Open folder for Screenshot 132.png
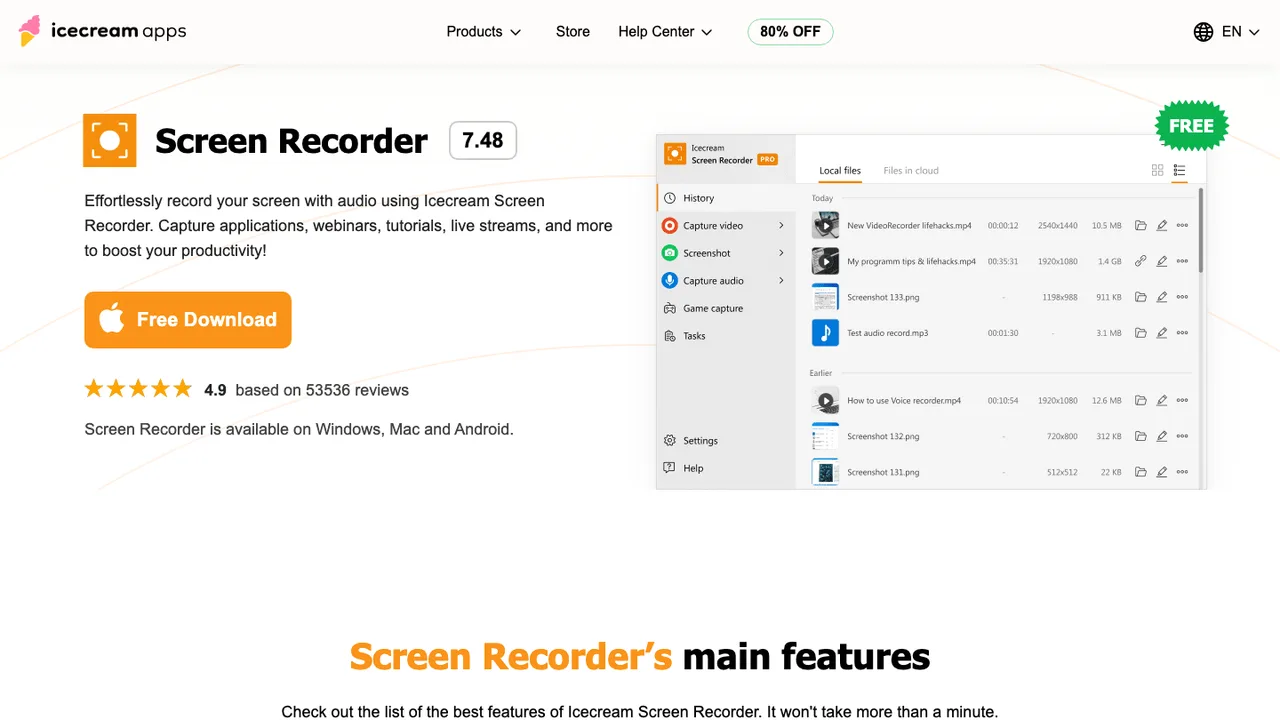The height and width of the screenshot is (720, 1280). coord(1140,437)
